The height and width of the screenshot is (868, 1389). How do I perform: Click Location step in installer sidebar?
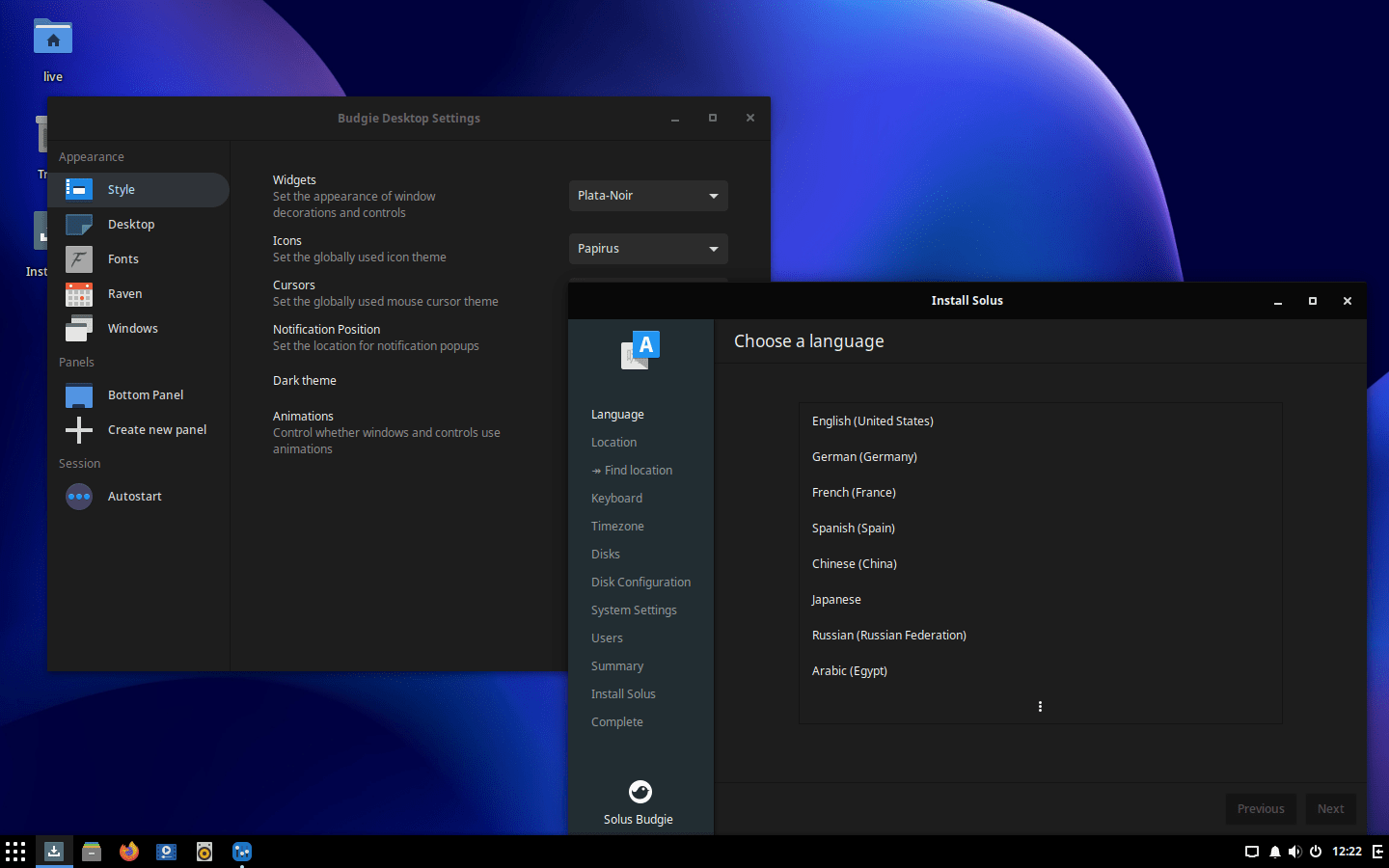613,443
